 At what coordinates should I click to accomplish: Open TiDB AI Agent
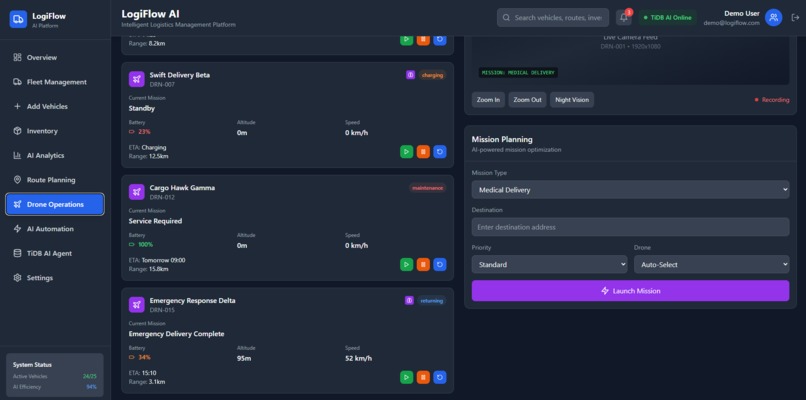pyautogui.click(x=55, y=253)
